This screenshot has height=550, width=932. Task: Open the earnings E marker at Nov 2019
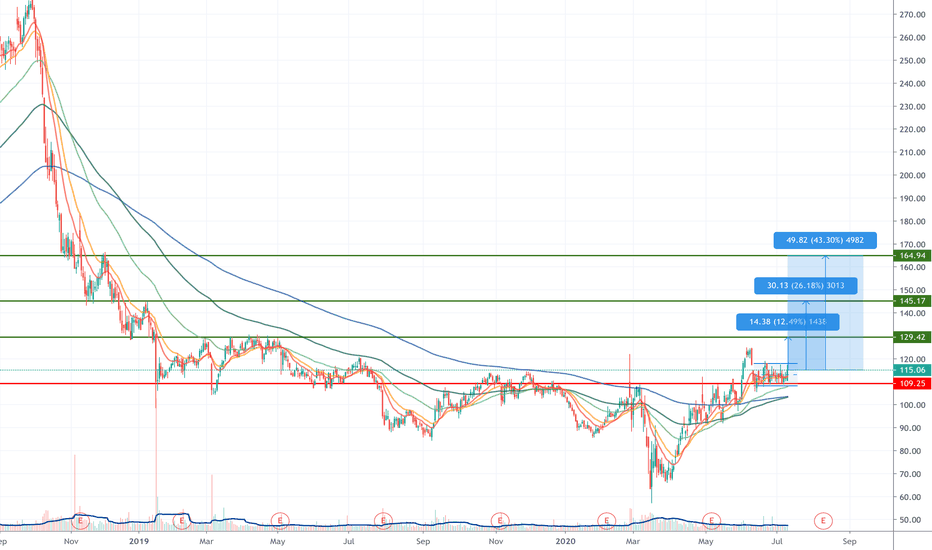click(500, 521)
